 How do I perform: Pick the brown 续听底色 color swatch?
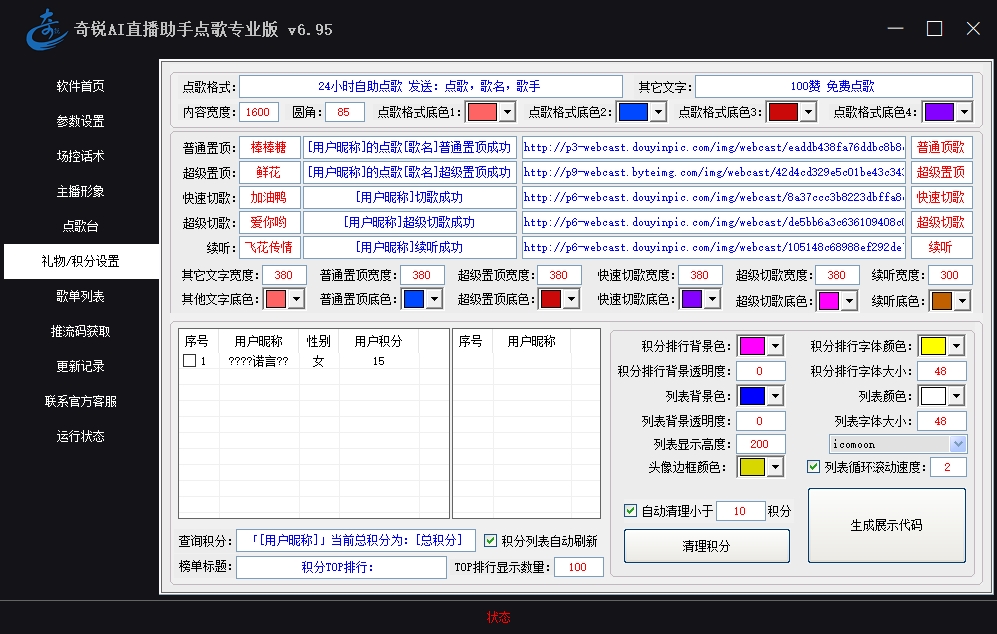(942, 300)
